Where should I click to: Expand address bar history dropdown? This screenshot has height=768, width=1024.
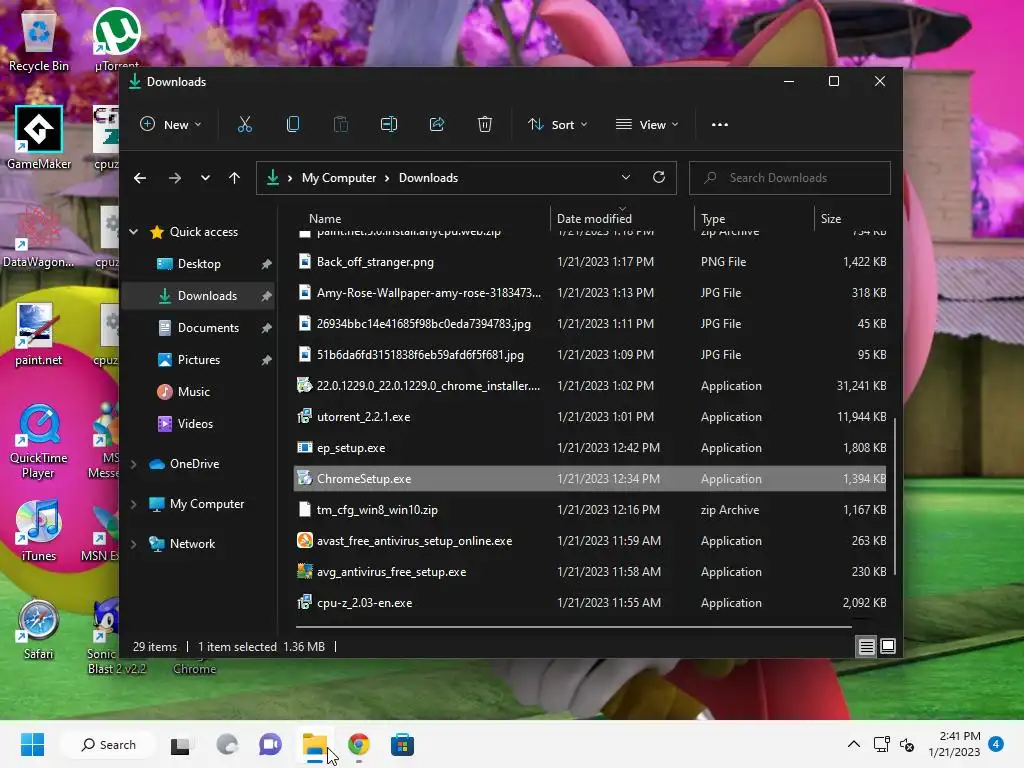(x=626, y=177)
